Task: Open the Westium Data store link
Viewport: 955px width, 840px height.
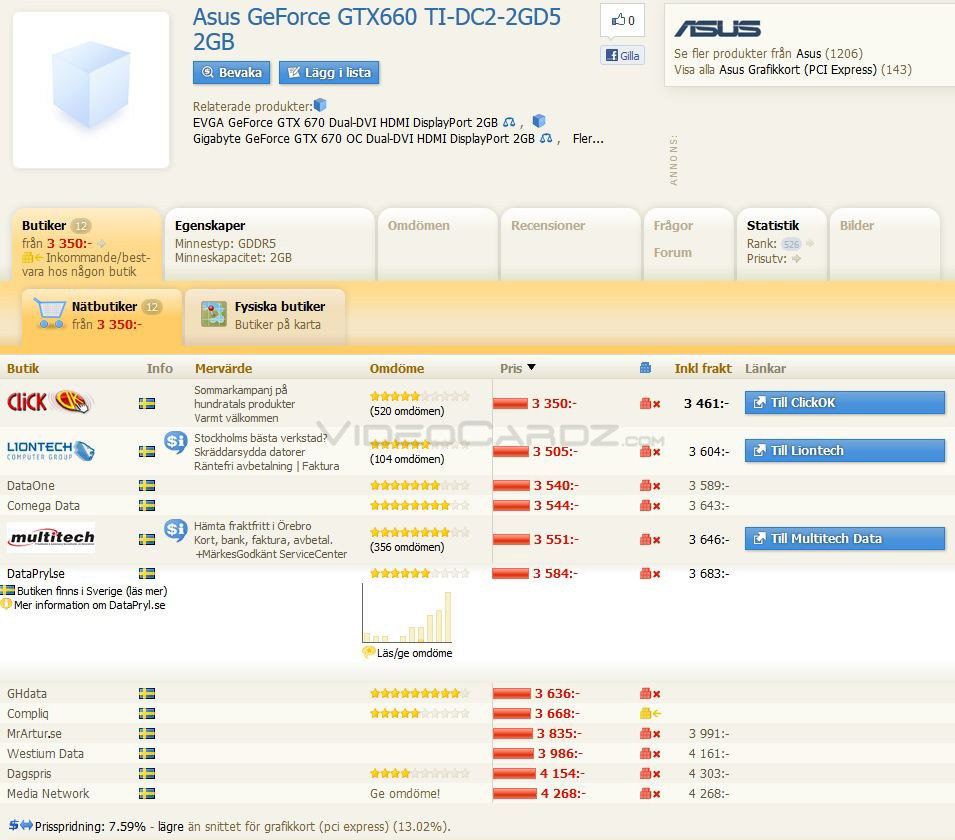Action: point(45,754)
